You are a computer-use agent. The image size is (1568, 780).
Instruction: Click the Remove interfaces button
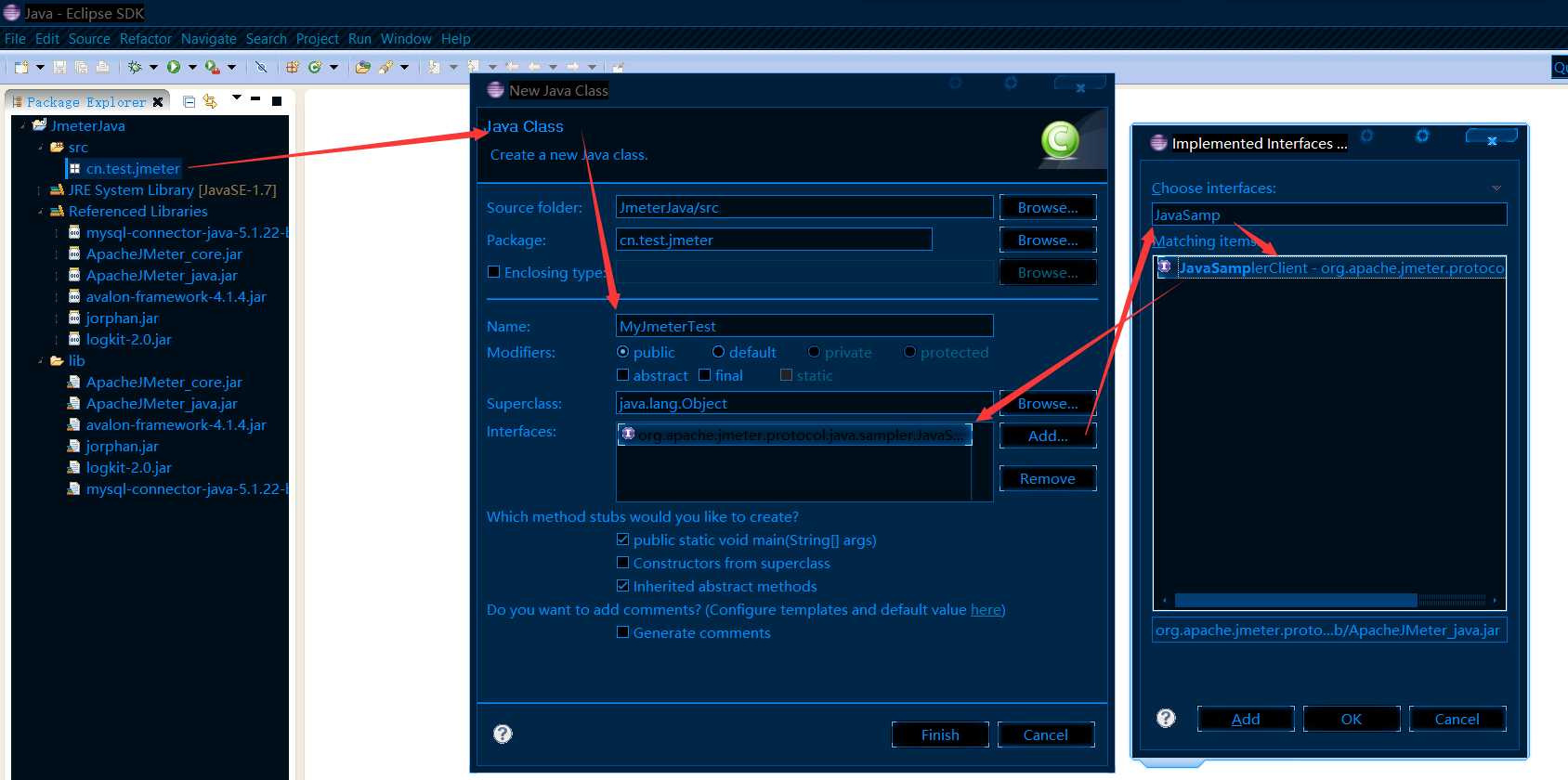1048,478
